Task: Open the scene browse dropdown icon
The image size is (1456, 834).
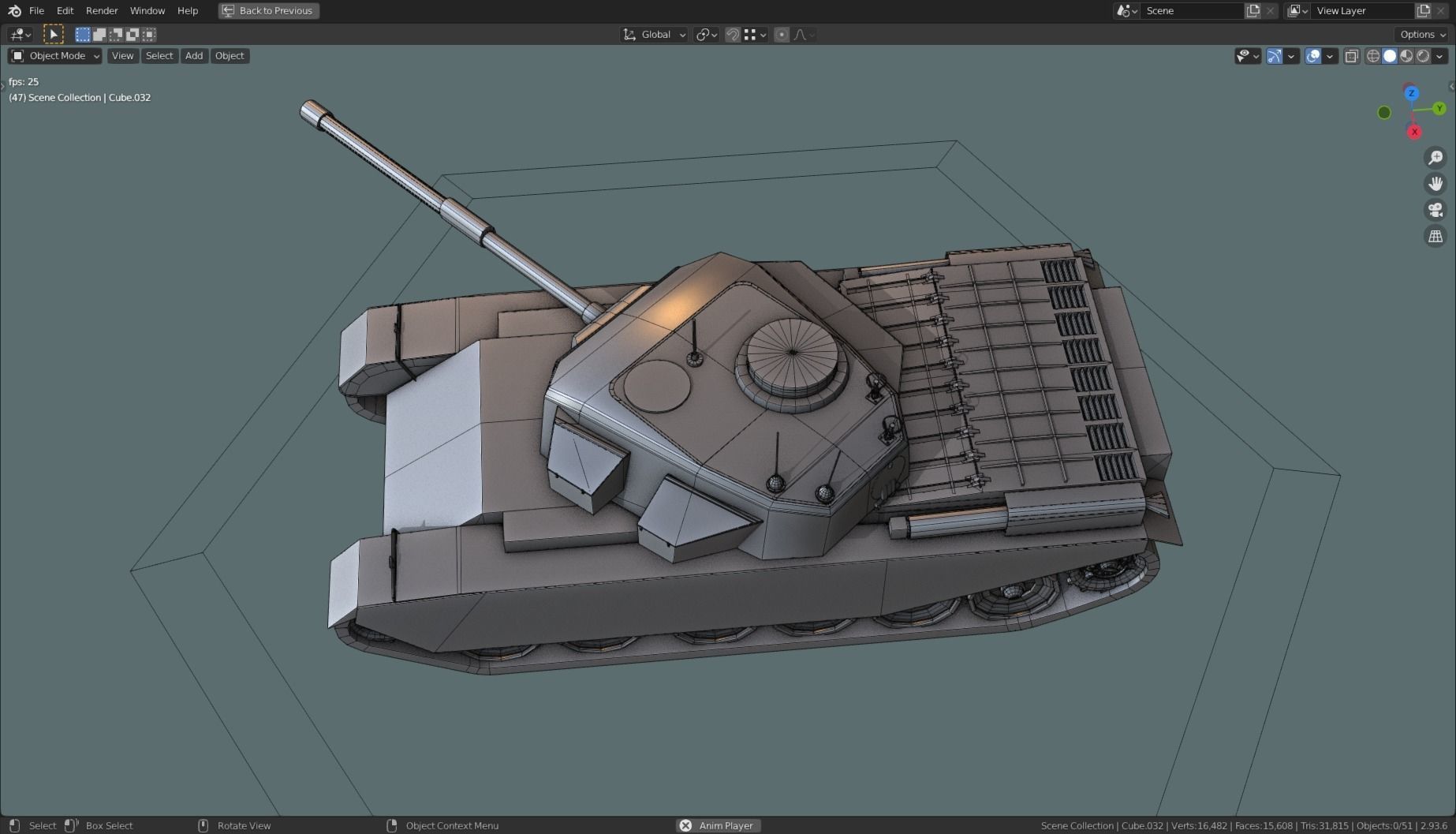Action: (1126, 10)
